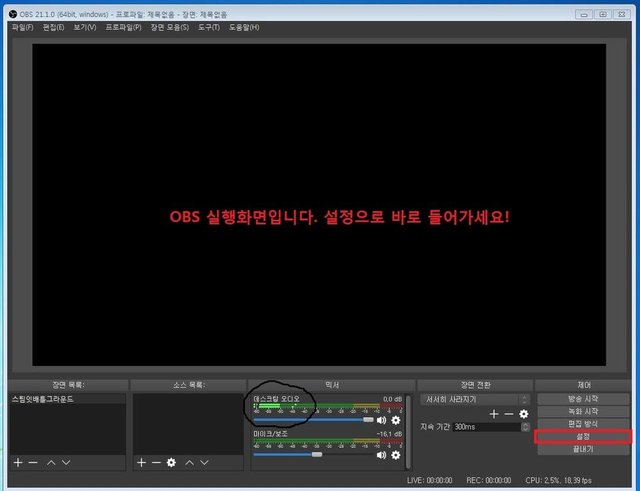Image resolution: width=640 pixels, height=491 pixels.
Task: Open 데스크탑 오디오 settings gear
Action: tap(396, 420)
